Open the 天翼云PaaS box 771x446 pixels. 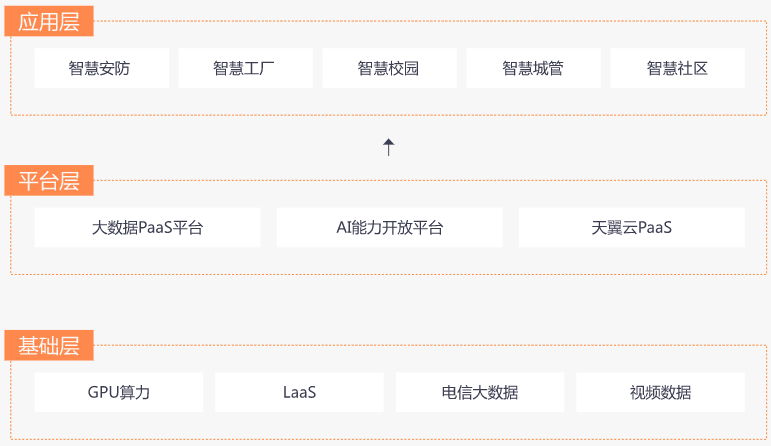pos(632,227)
